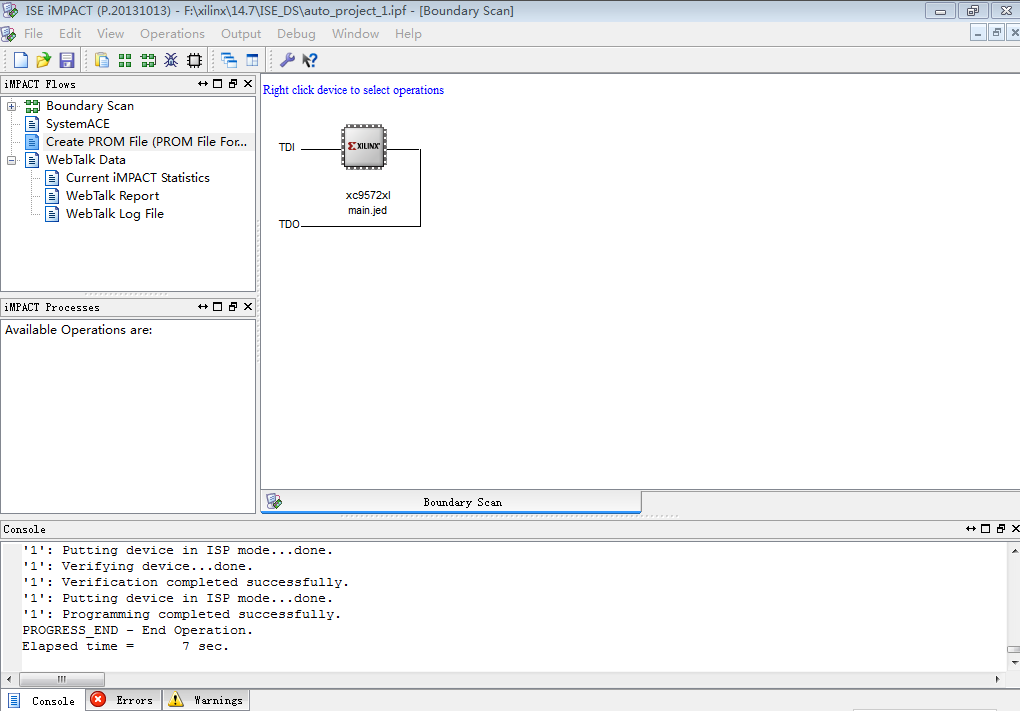Open an existing project using the folder icon
The width and height of the screenshot is (1020, 711).
pos(43,59)
